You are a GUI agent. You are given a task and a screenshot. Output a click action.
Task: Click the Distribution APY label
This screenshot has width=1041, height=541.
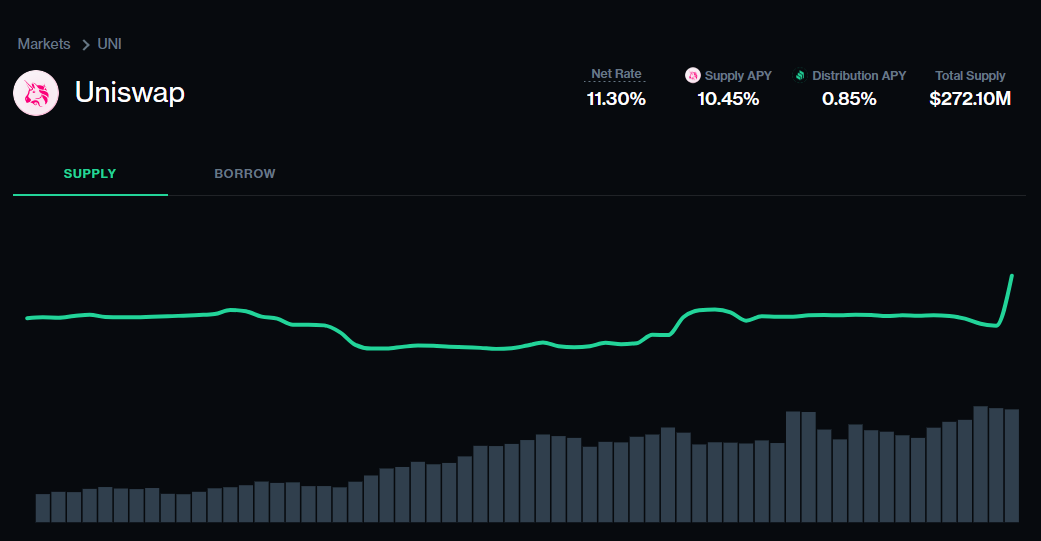tap(859, 76)
